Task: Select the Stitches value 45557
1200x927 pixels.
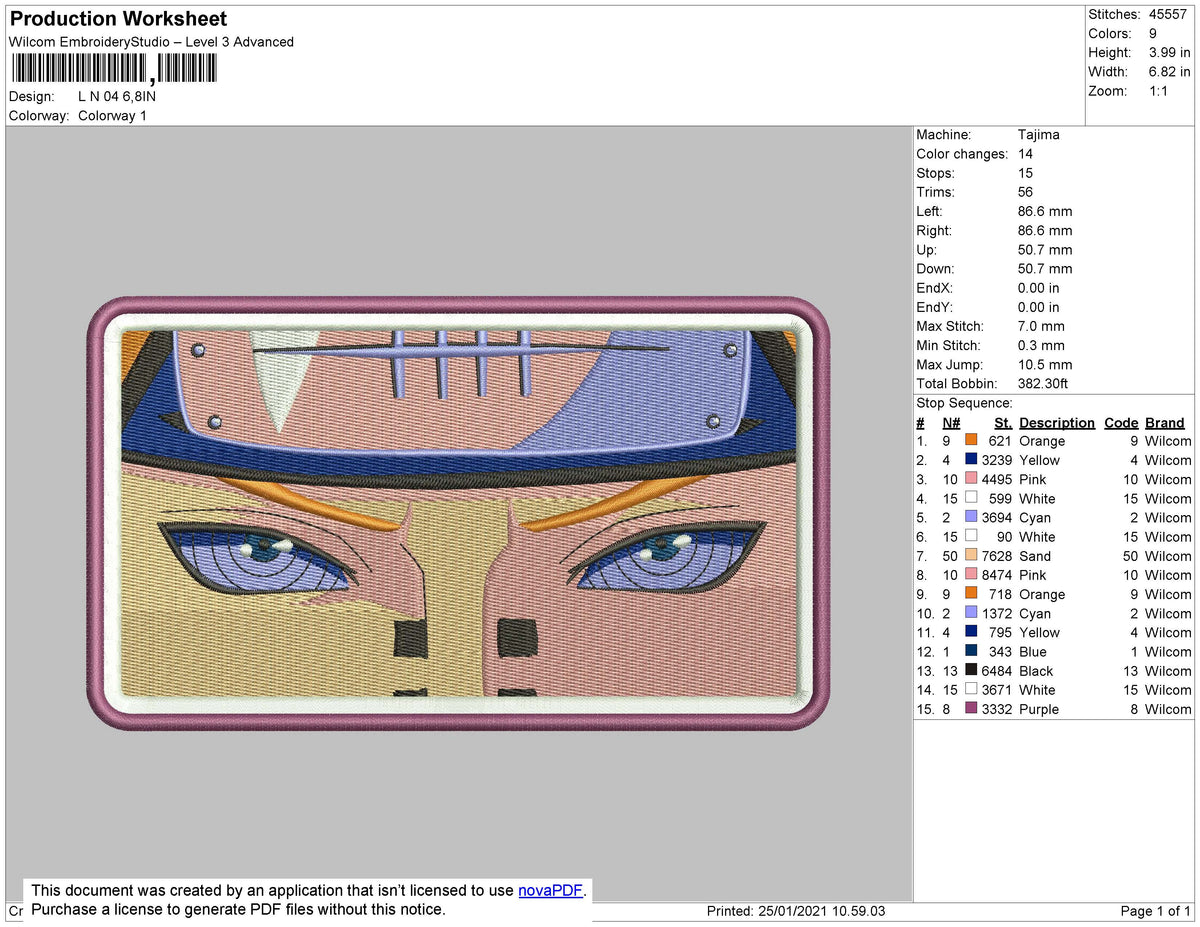Action: [x=1169, y=15]
